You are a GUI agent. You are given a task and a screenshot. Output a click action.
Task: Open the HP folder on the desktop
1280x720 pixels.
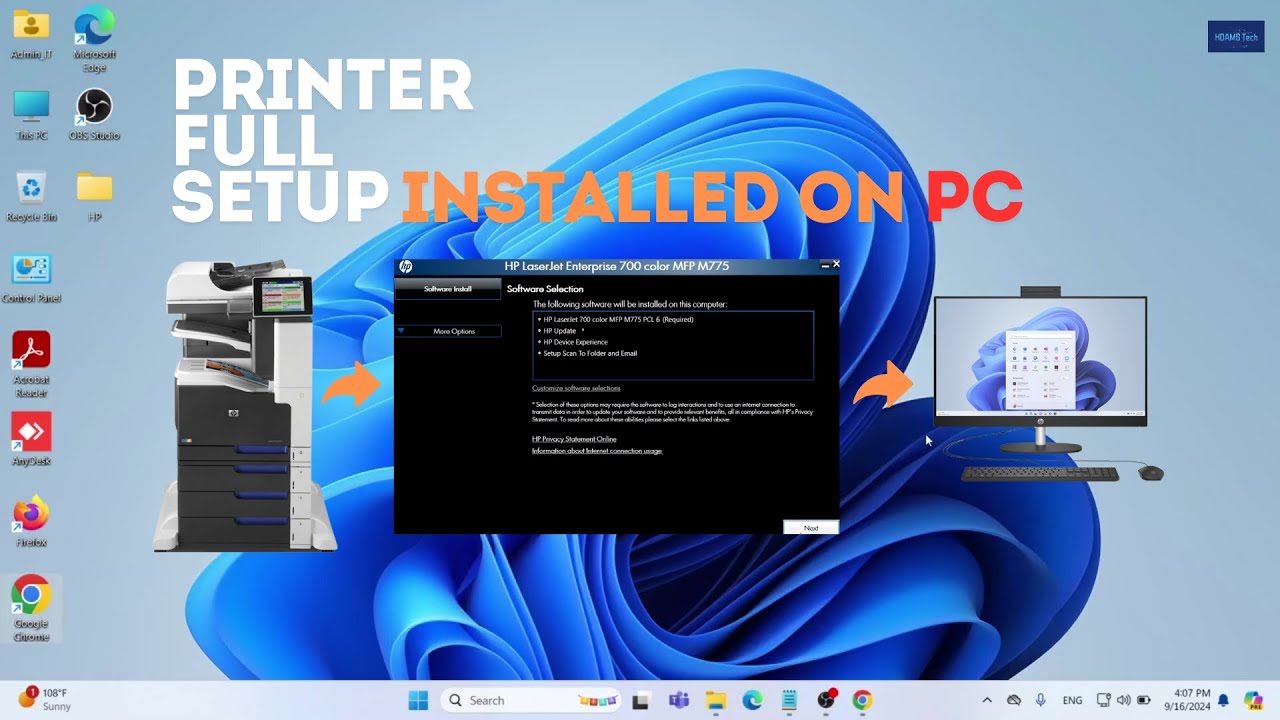94,196
